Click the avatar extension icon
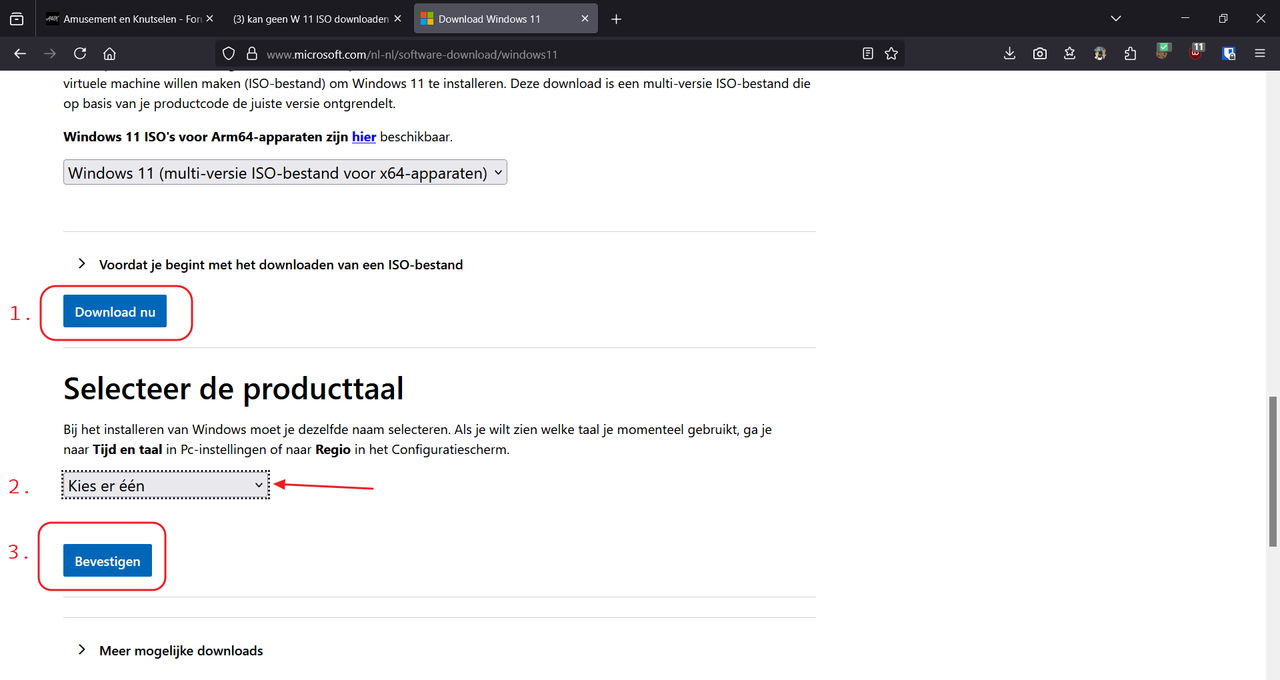The width and height of the screenshot is (1280, 680). point(1100,53)
